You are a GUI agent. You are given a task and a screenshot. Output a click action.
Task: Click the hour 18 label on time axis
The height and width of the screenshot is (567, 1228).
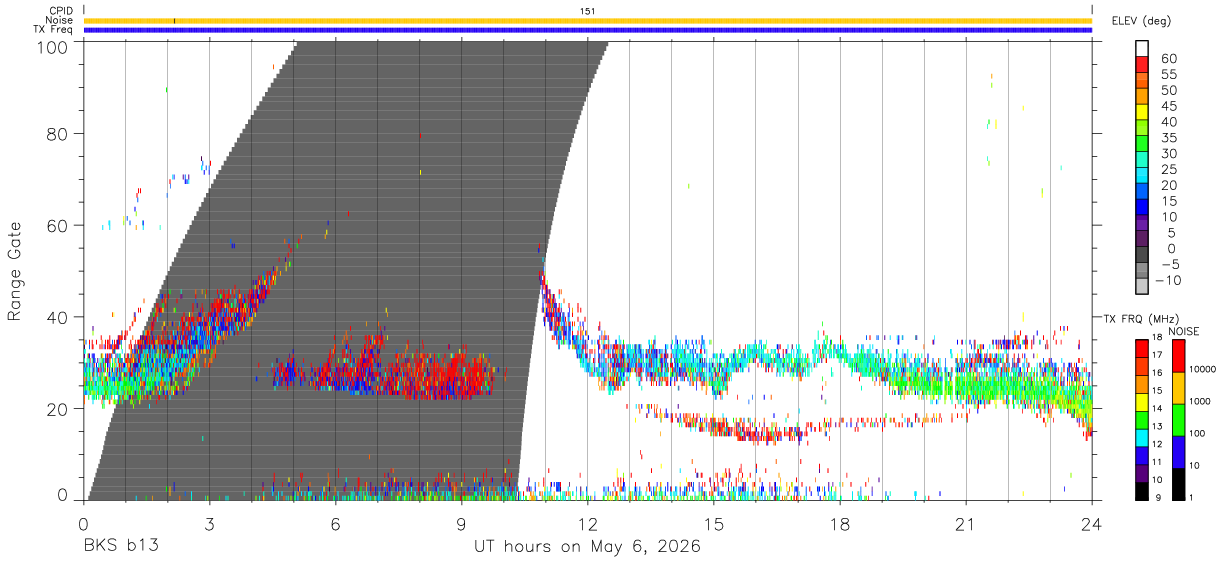pos(840,524)
